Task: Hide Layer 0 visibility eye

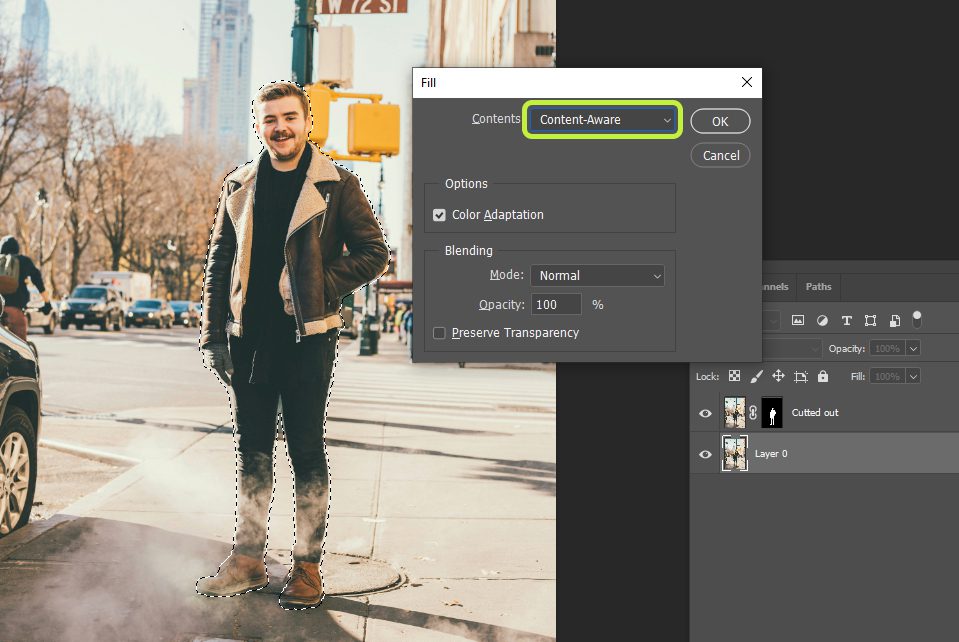Action: point(705,454)
